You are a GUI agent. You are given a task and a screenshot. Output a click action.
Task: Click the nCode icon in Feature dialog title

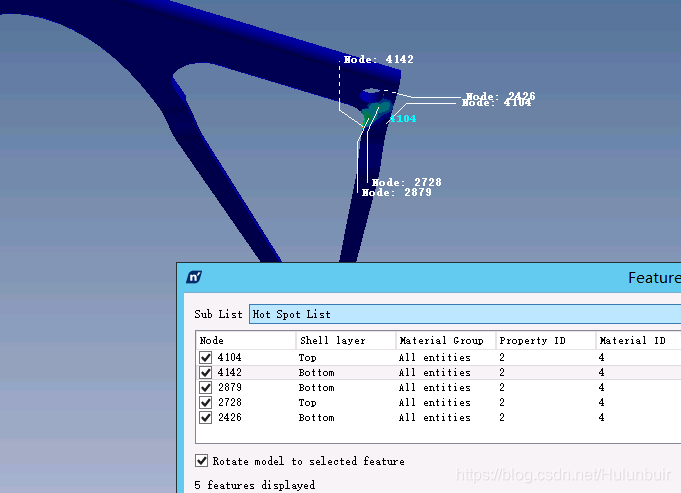click(194, 277)
